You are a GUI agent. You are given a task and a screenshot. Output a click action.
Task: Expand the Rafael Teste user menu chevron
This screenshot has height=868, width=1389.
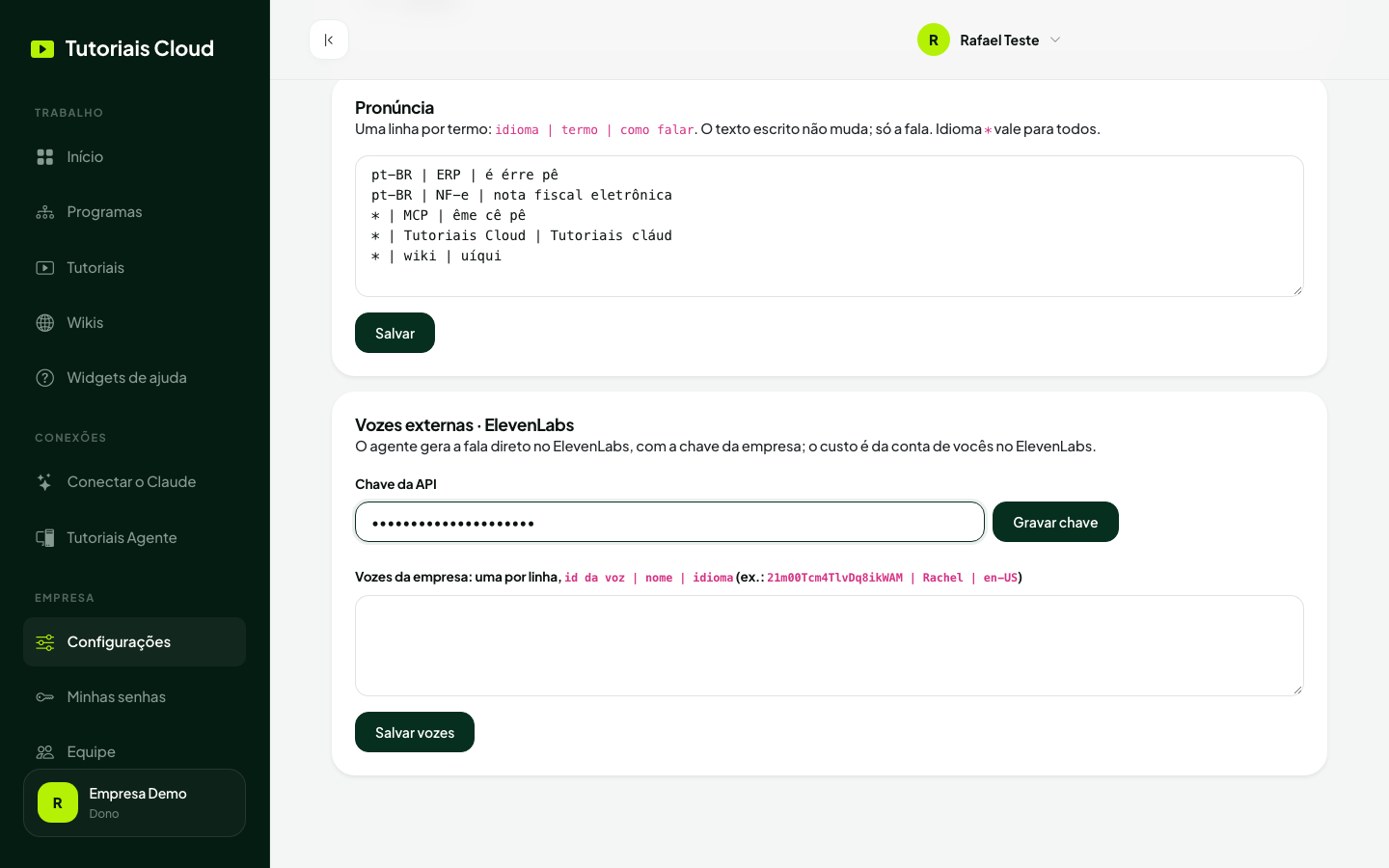1055,40
